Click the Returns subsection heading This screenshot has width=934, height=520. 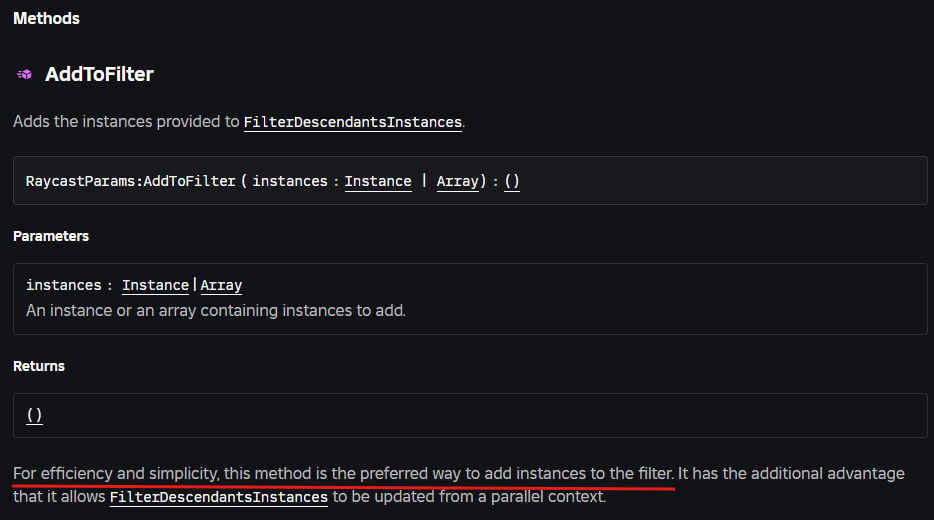[39, 366]
